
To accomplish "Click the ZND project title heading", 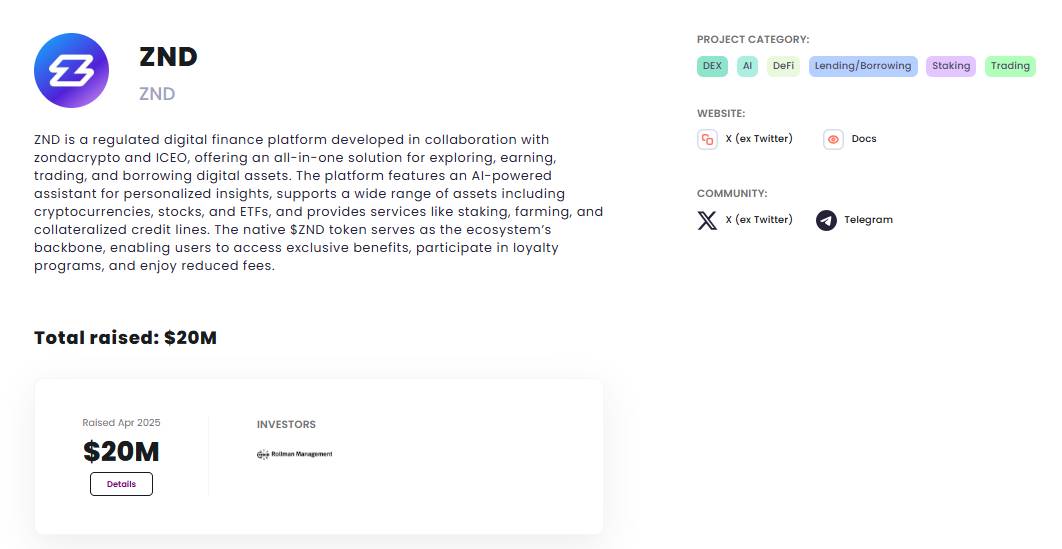I will pyautogui.click(x=168, y=57).
